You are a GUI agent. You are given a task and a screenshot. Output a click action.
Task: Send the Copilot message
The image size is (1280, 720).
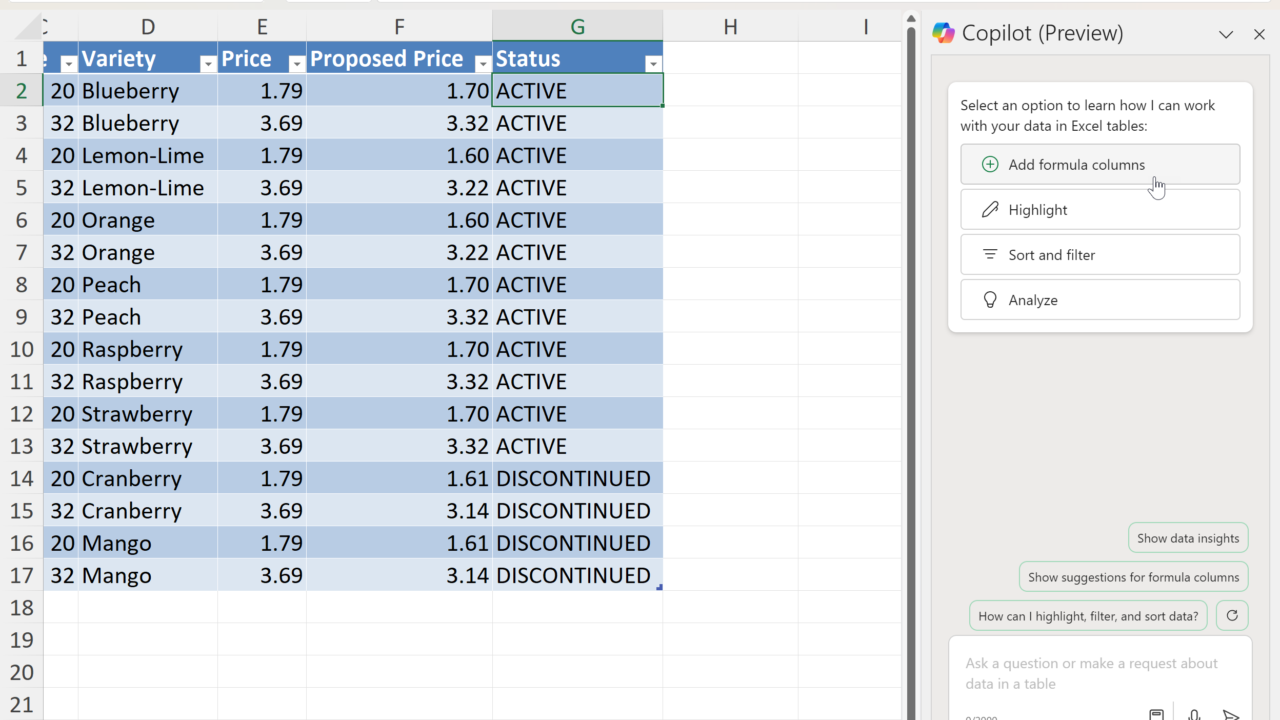[x=1231, y=714]
